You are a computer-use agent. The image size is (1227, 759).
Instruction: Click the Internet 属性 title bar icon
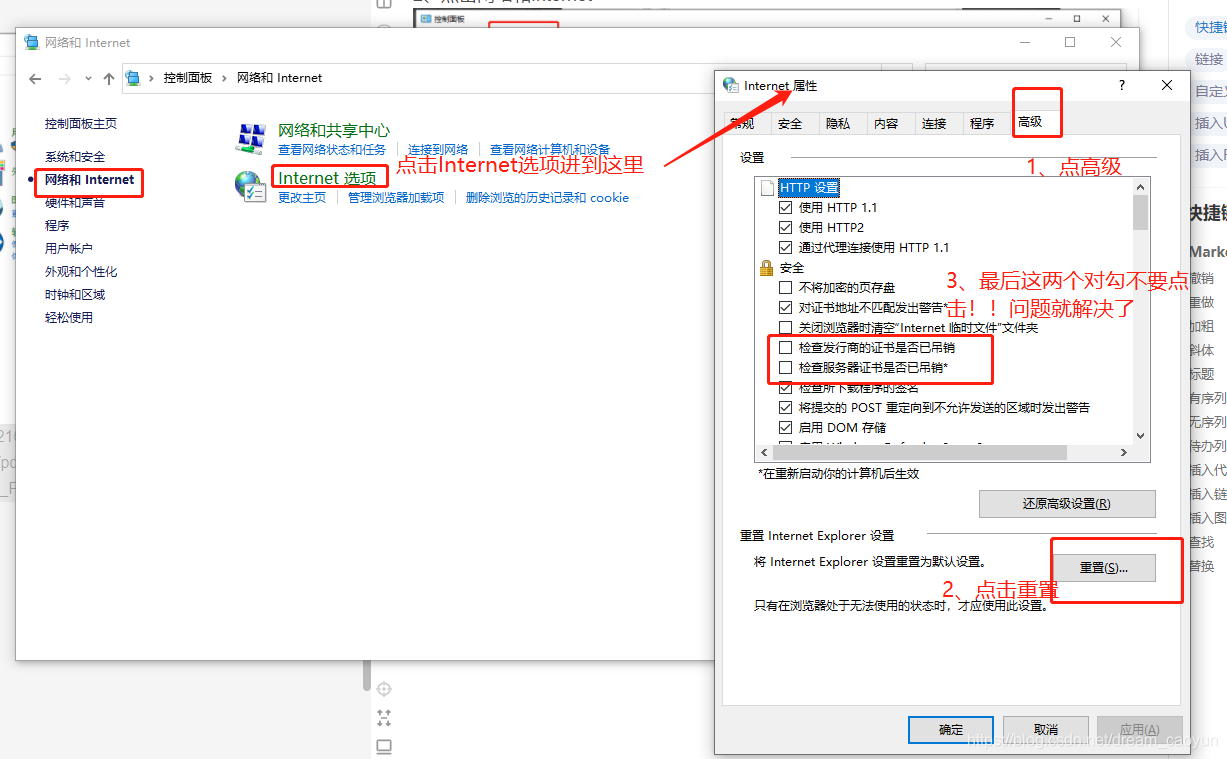pyautogui.click(x=731, y=86)
